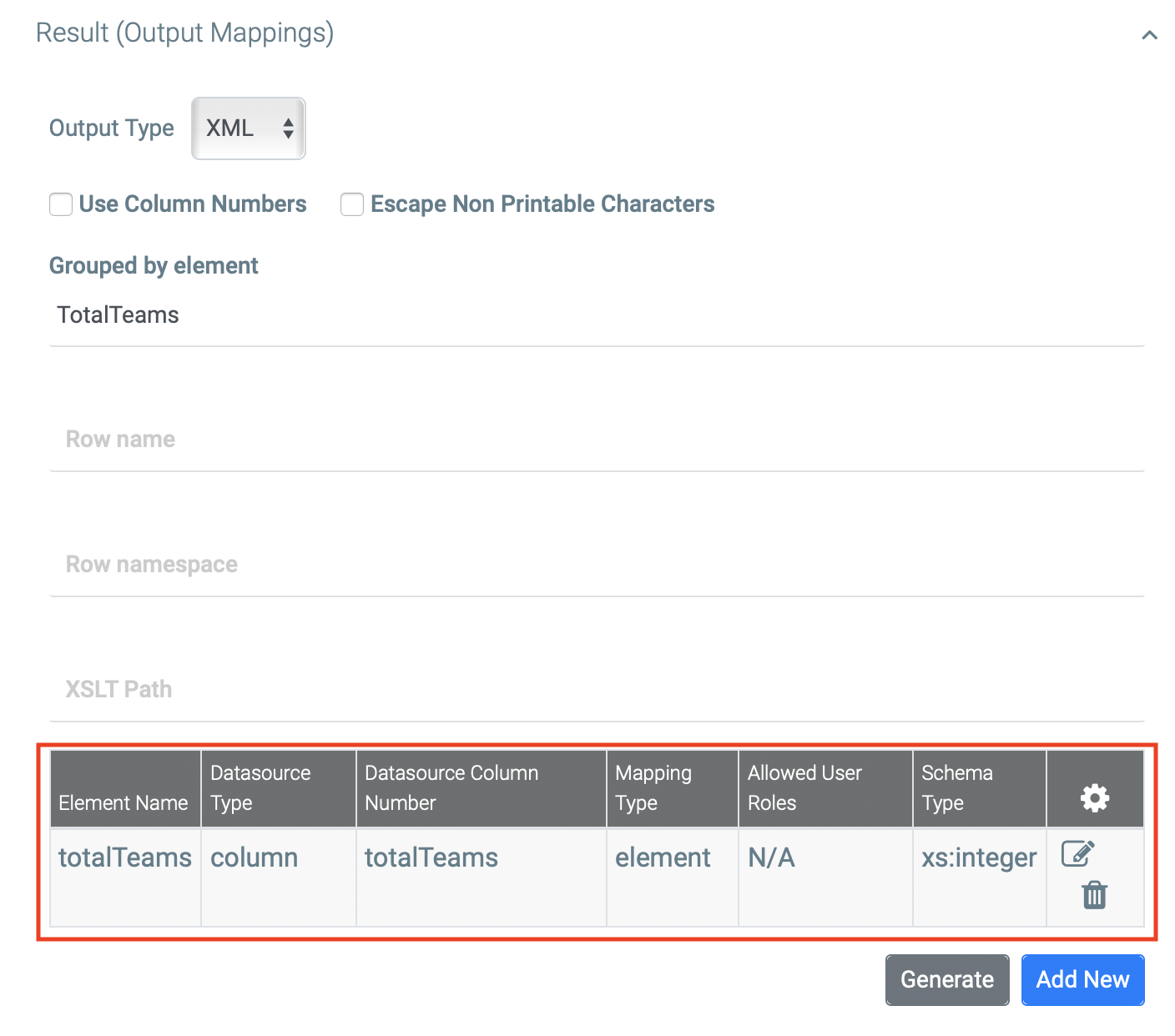Click the Element Name column header
The width and height of the screenshot is (1175, 1036).
point(125,789)
